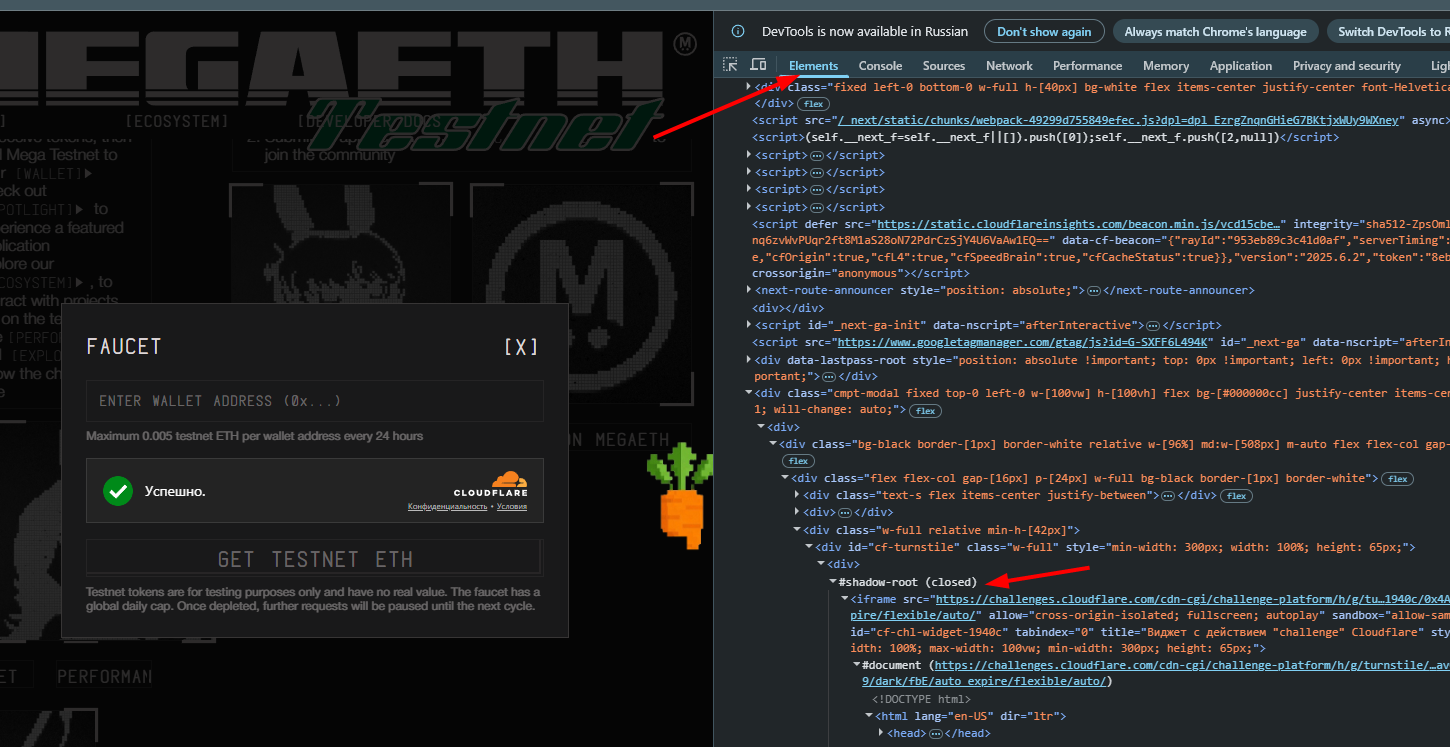This screenshot has height=747, width=1450.
Task: Open the iframe src challenges.cloudflare.com link
Action: coord(1192,599)
